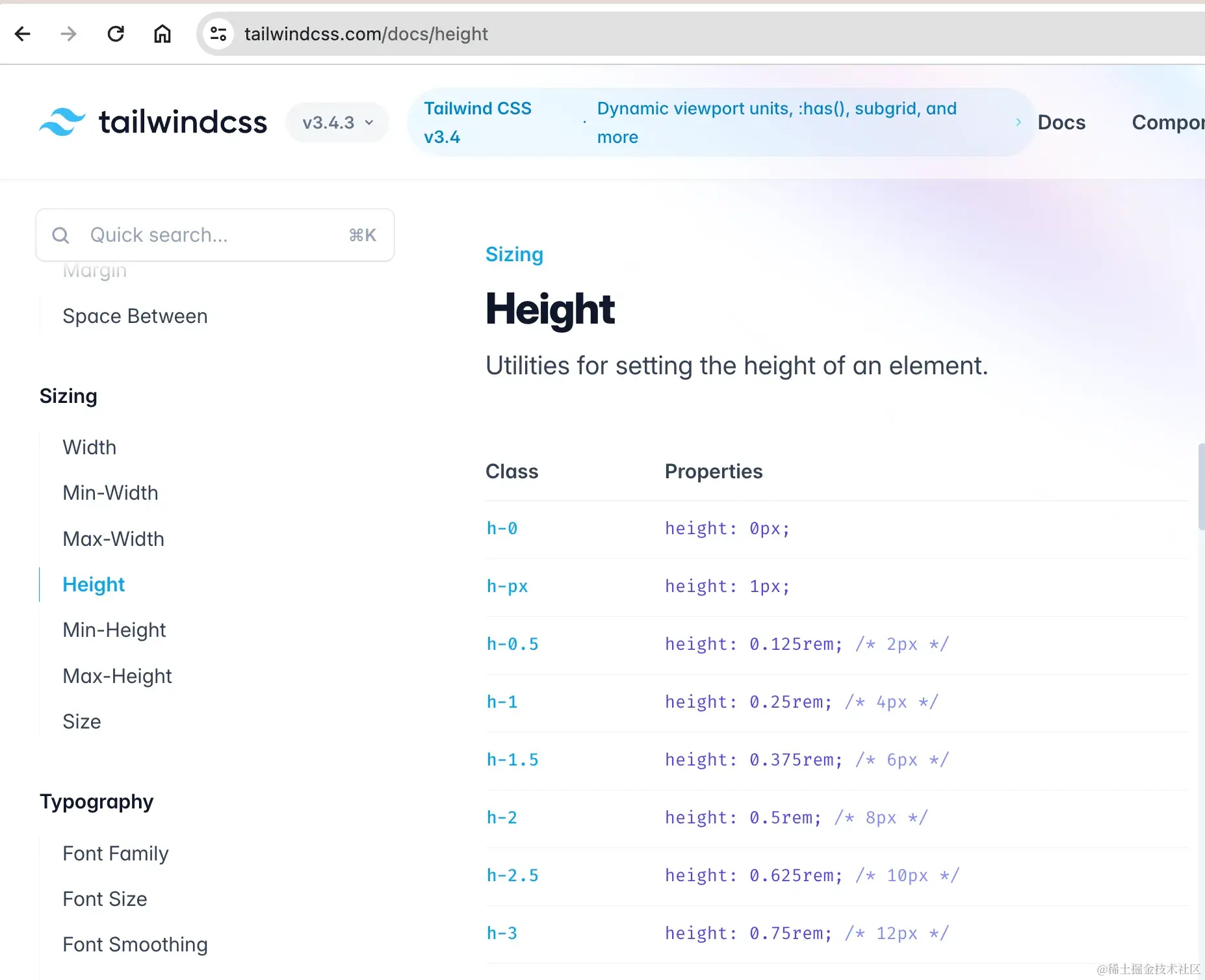The height and width of the screenshot is (980, 1205).
Task: Open the v3.4.3 version dropdown
Action: 337,122
